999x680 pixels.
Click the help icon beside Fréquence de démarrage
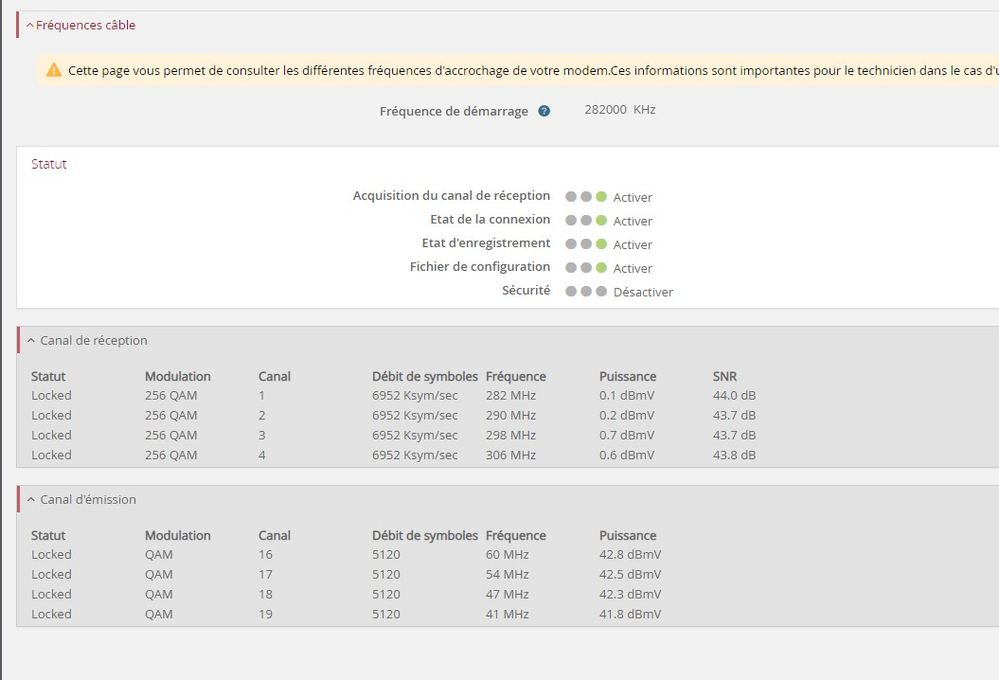[x=544, y=111]
